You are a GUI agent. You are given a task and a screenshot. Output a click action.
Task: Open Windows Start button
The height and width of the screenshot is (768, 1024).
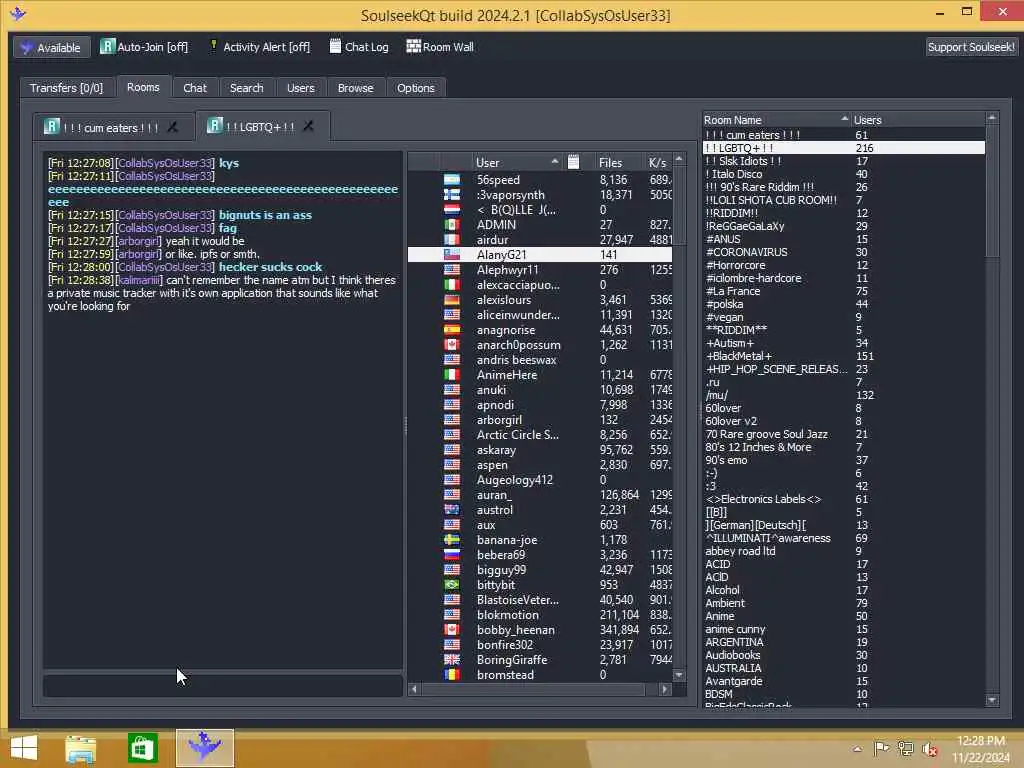tap(24, 748)
